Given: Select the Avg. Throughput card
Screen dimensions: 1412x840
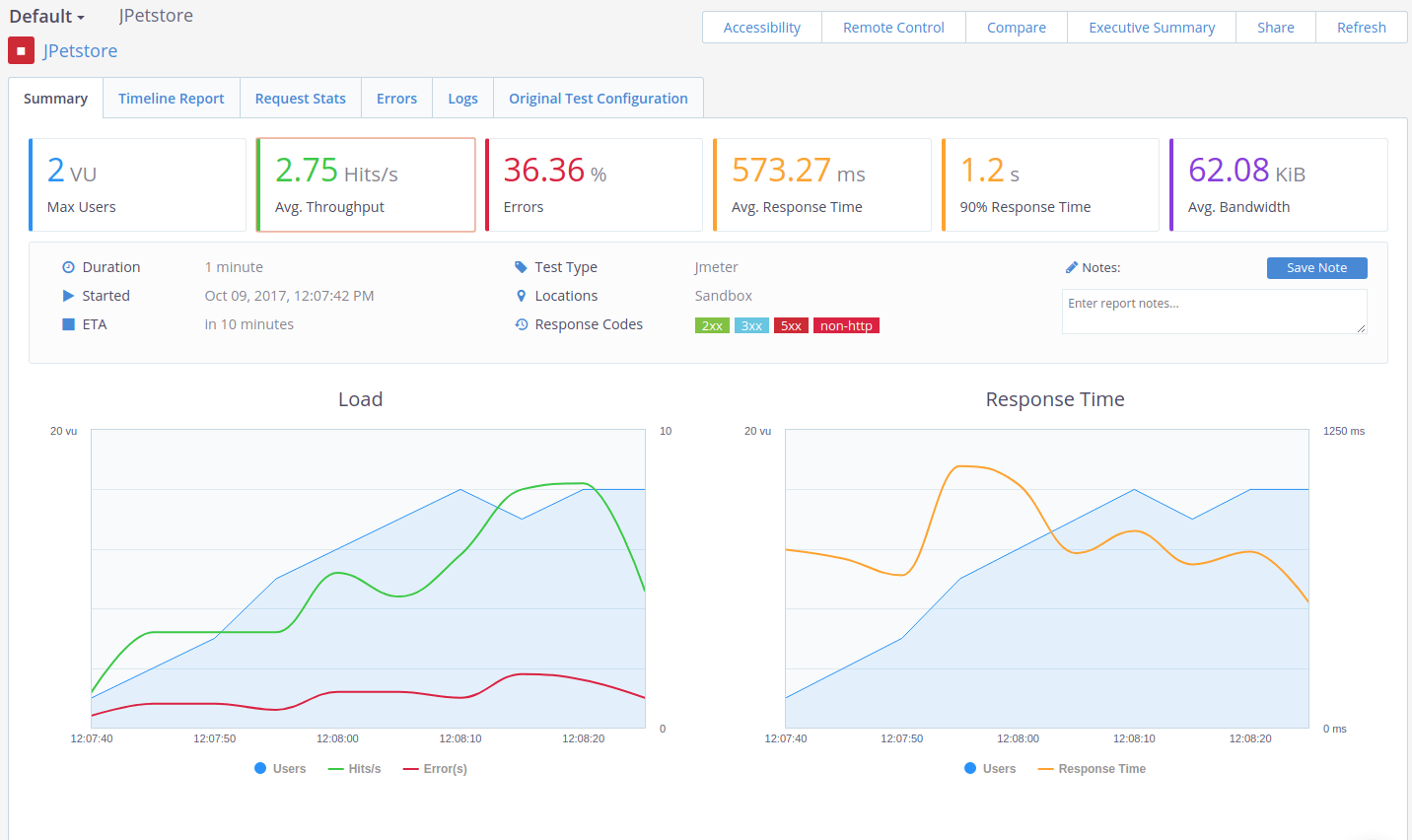Looking at the screenshot, I should coord(366,185).
